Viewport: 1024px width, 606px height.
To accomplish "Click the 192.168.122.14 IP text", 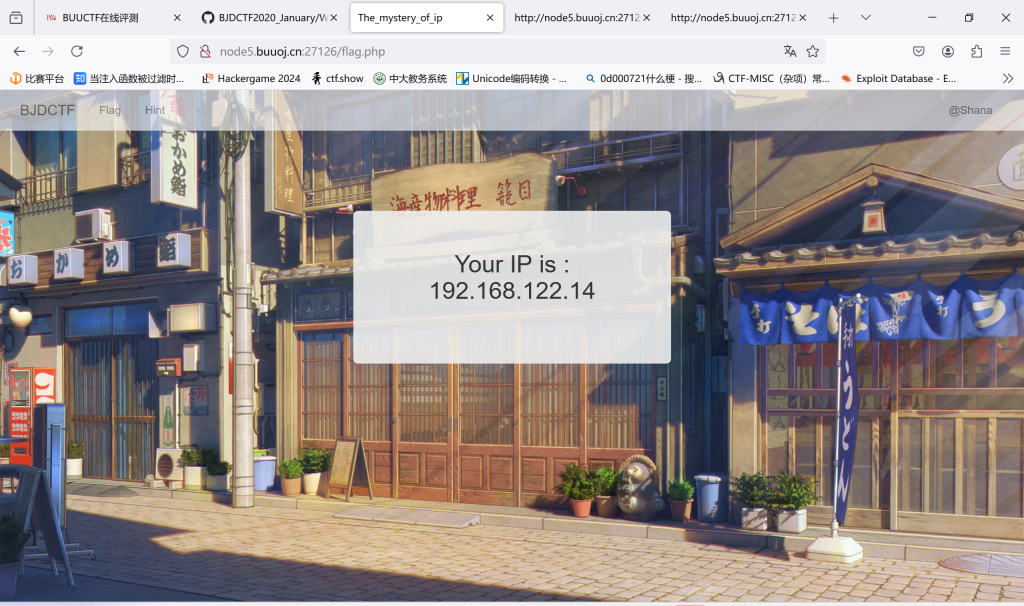I will click(x=512, y=291).
